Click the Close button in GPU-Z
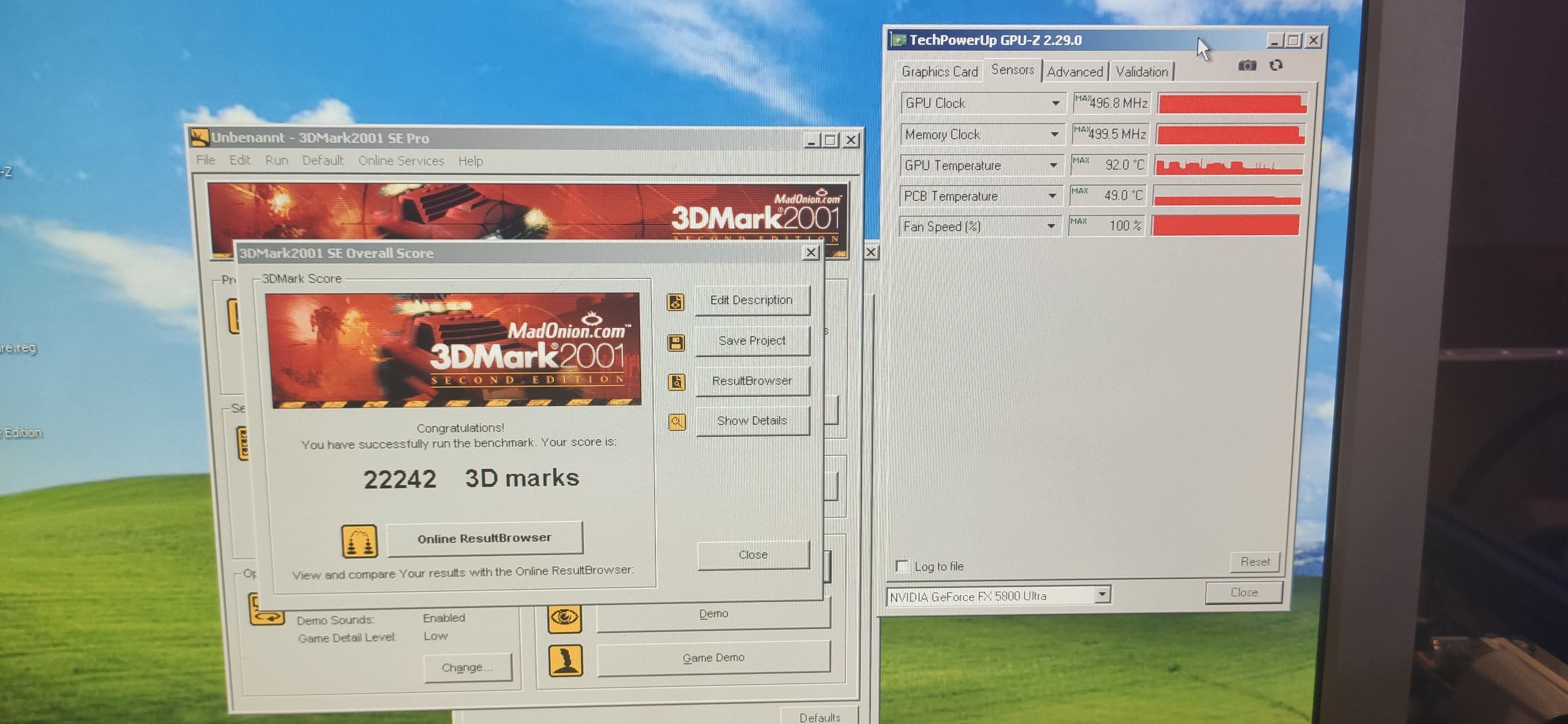The width and height of the screenshot is (1568, 724). [1243, 592]
